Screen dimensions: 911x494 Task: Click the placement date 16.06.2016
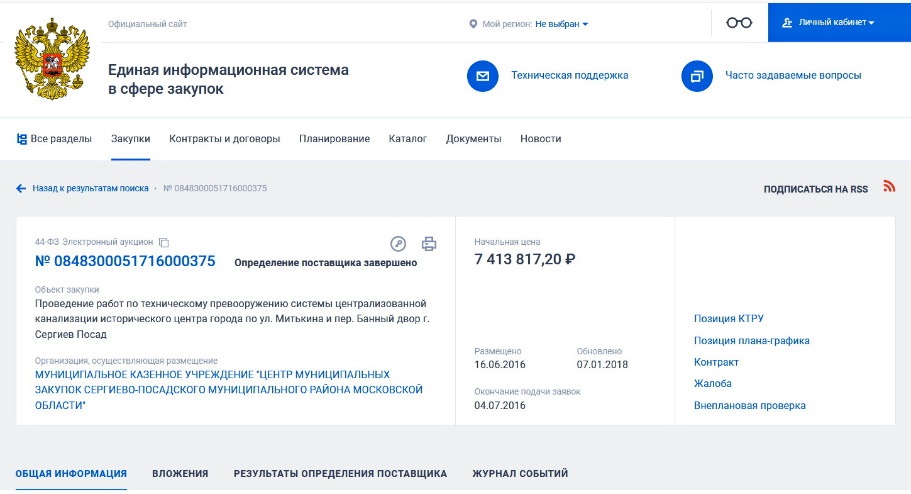tap(500, 364)
